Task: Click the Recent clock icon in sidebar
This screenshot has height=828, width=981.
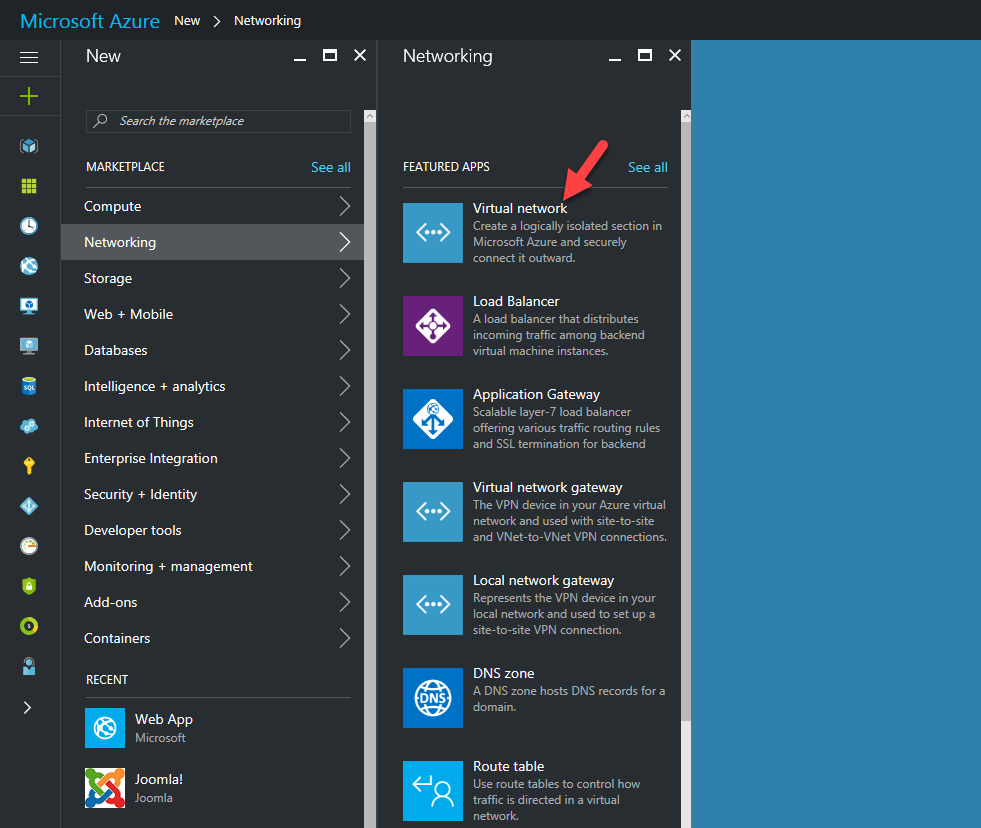Action: pyautogui.click(x=29, y=226)
